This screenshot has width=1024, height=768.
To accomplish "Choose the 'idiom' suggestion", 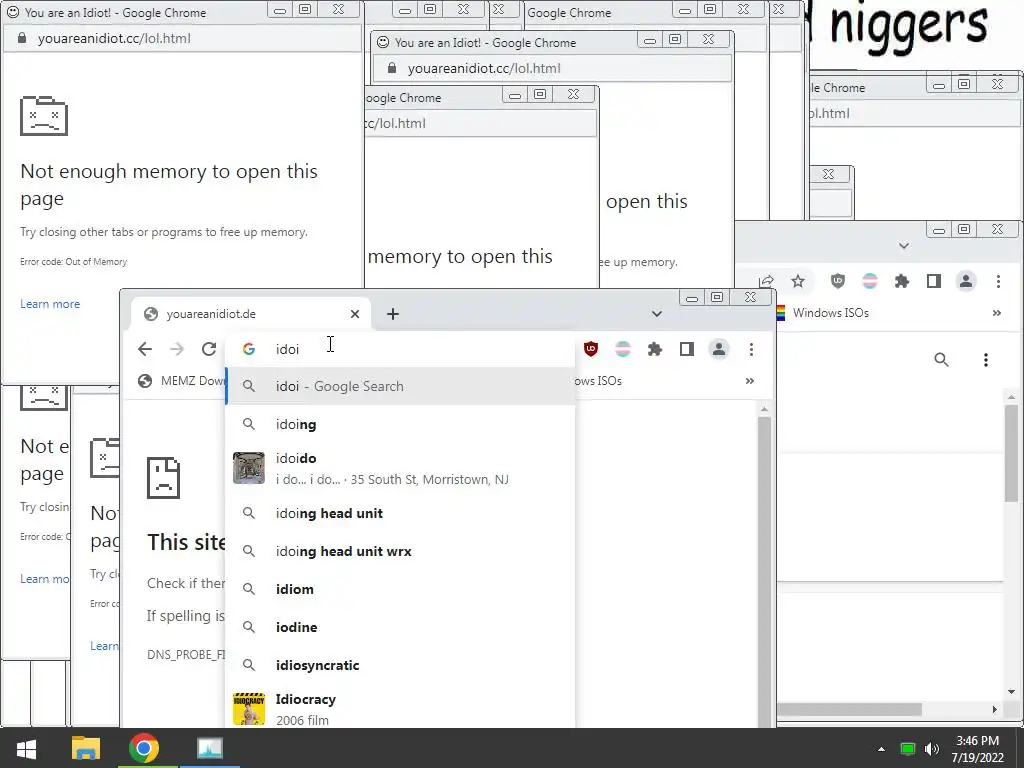I will [400, 589].
